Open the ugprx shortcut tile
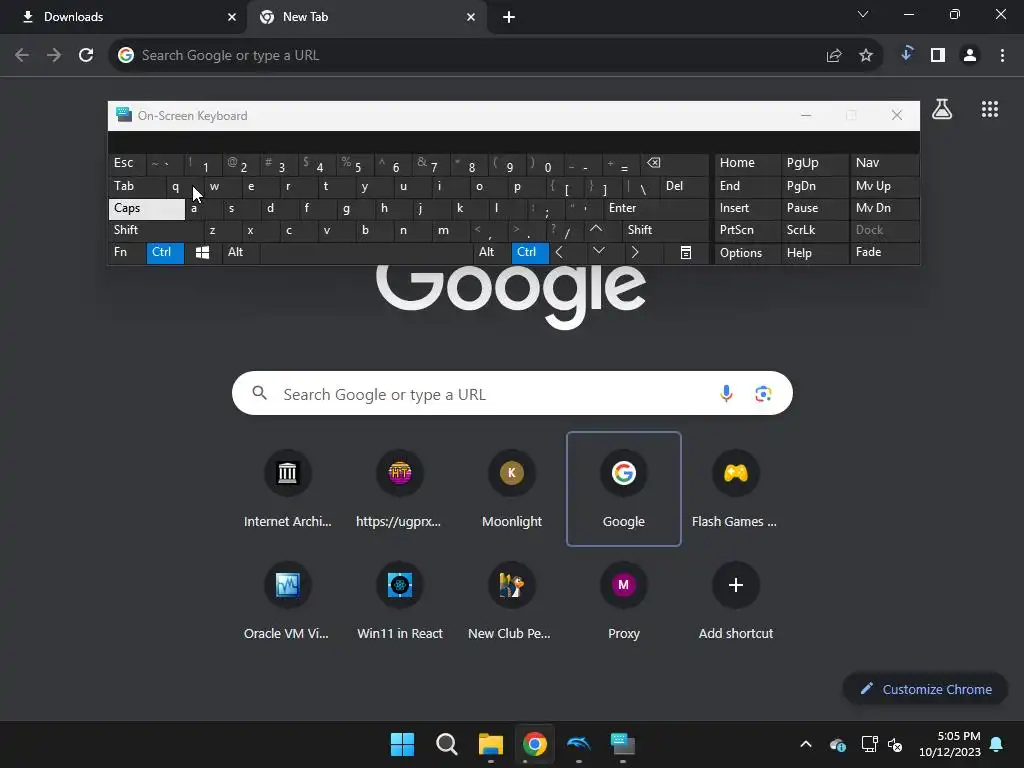The width and height of the screenshot is (1024, 768). (399, 488)
